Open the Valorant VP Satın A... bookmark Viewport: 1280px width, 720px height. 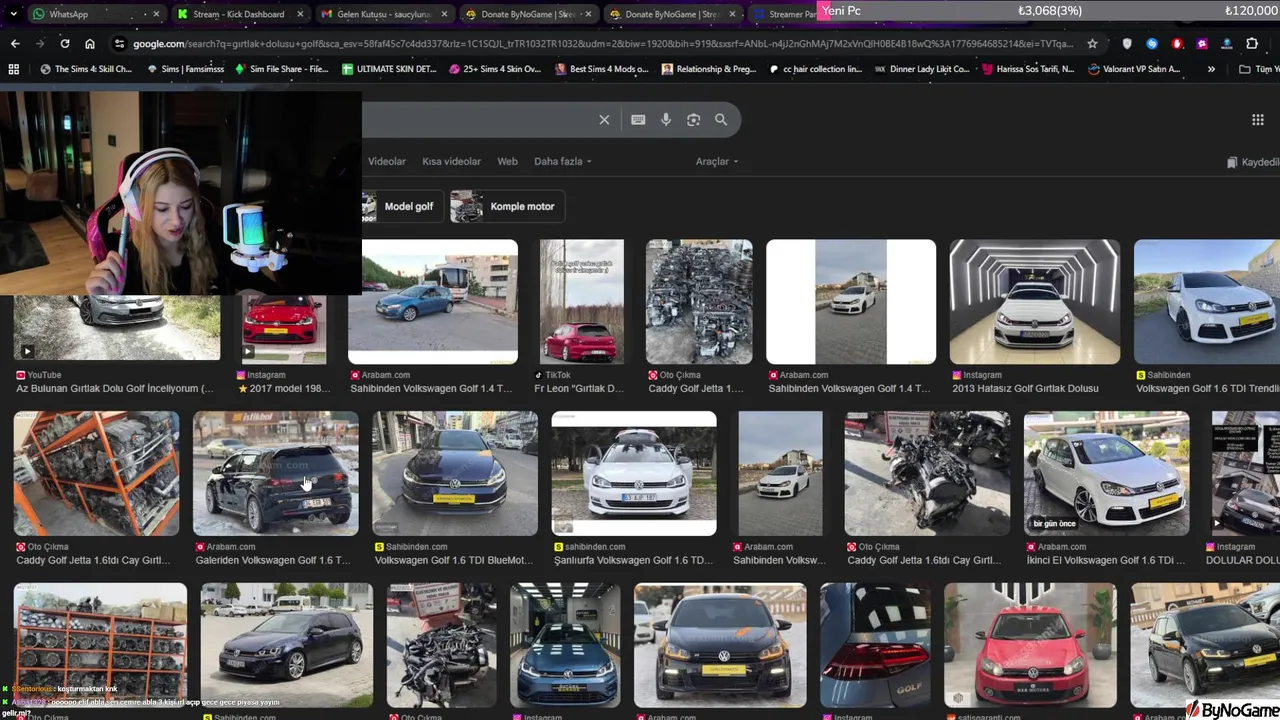click(x=1134, y=69)
